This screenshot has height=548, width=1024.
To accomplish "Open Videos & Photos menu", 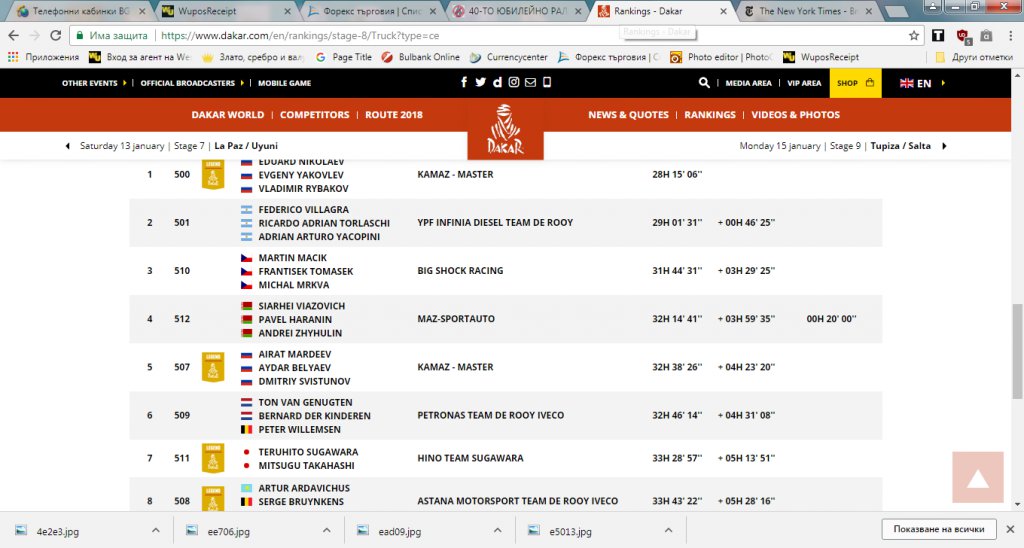I will 795,114.
